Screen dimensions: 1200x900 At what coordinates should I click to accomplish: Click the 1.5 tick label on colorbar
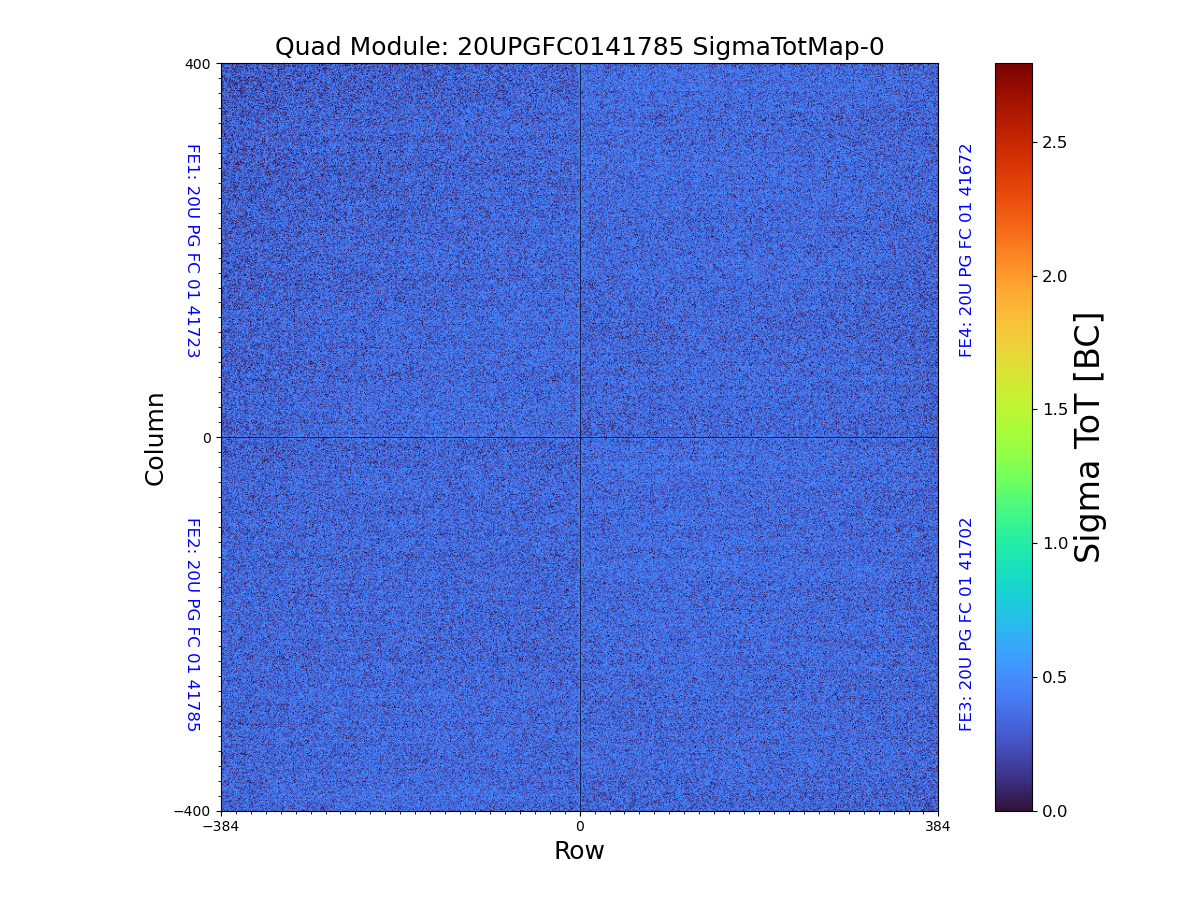(x=1054, y=410)
